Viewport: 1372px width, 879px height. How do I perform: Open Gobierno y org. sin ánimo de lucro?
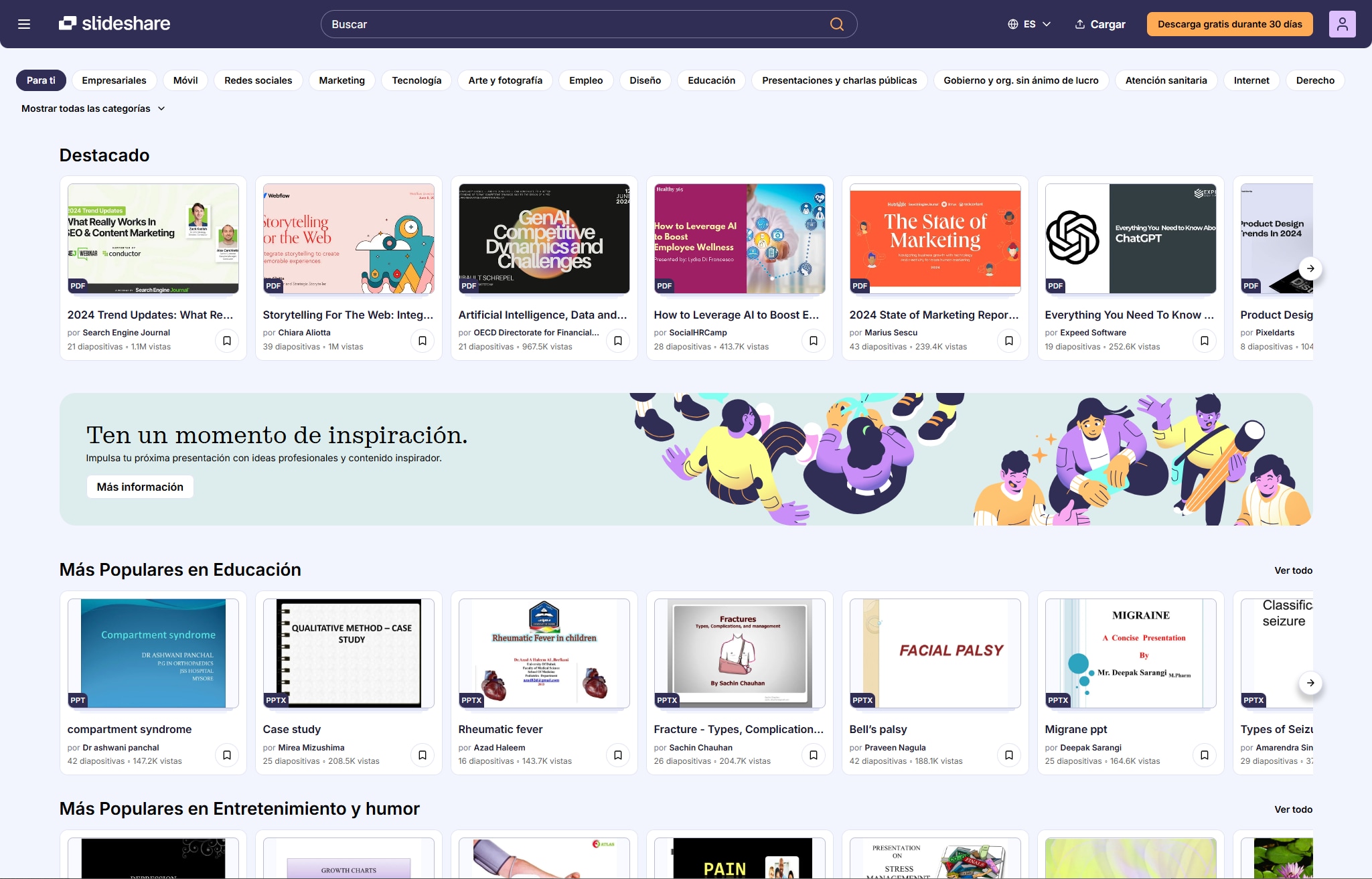[x=1021, y=80]
